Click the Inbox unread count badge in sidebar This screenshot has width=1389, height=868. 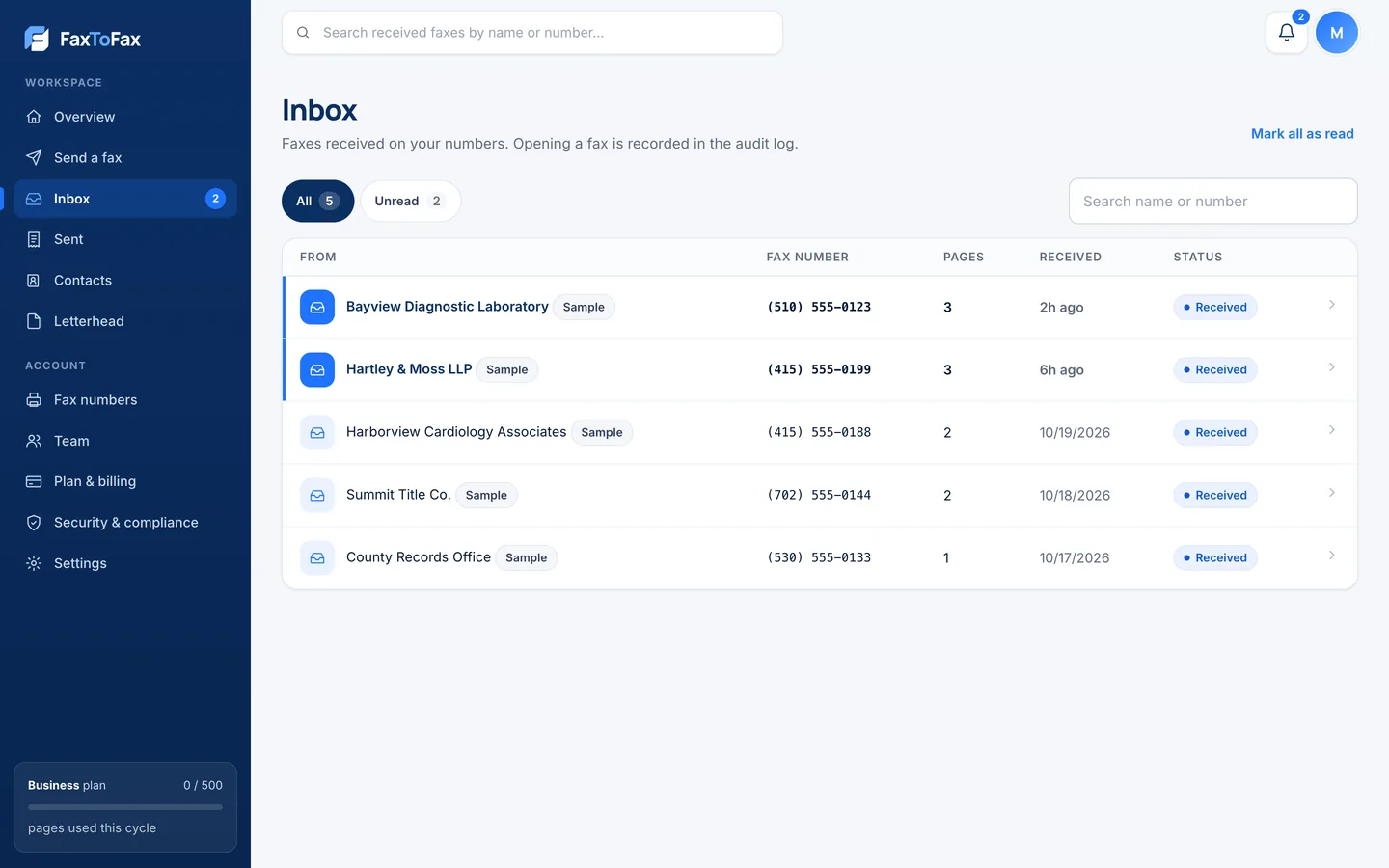pos(215,199)
